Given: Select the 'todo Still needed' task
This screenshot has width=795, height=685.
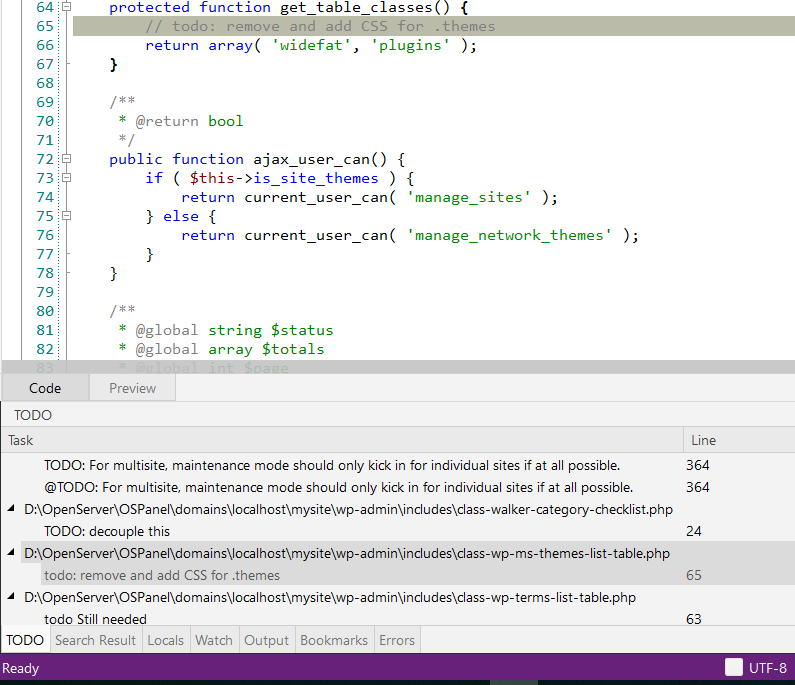Looking at the screenshot, I should point(95,619).
